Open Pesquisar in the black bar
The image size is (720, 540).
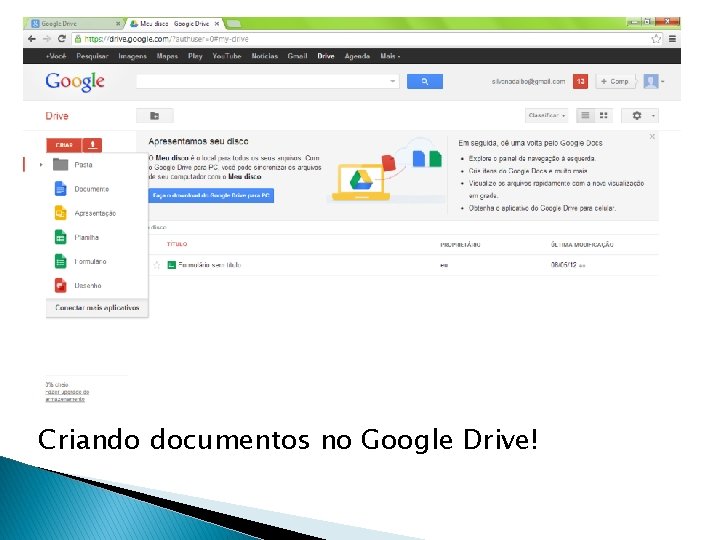(92, 56)
